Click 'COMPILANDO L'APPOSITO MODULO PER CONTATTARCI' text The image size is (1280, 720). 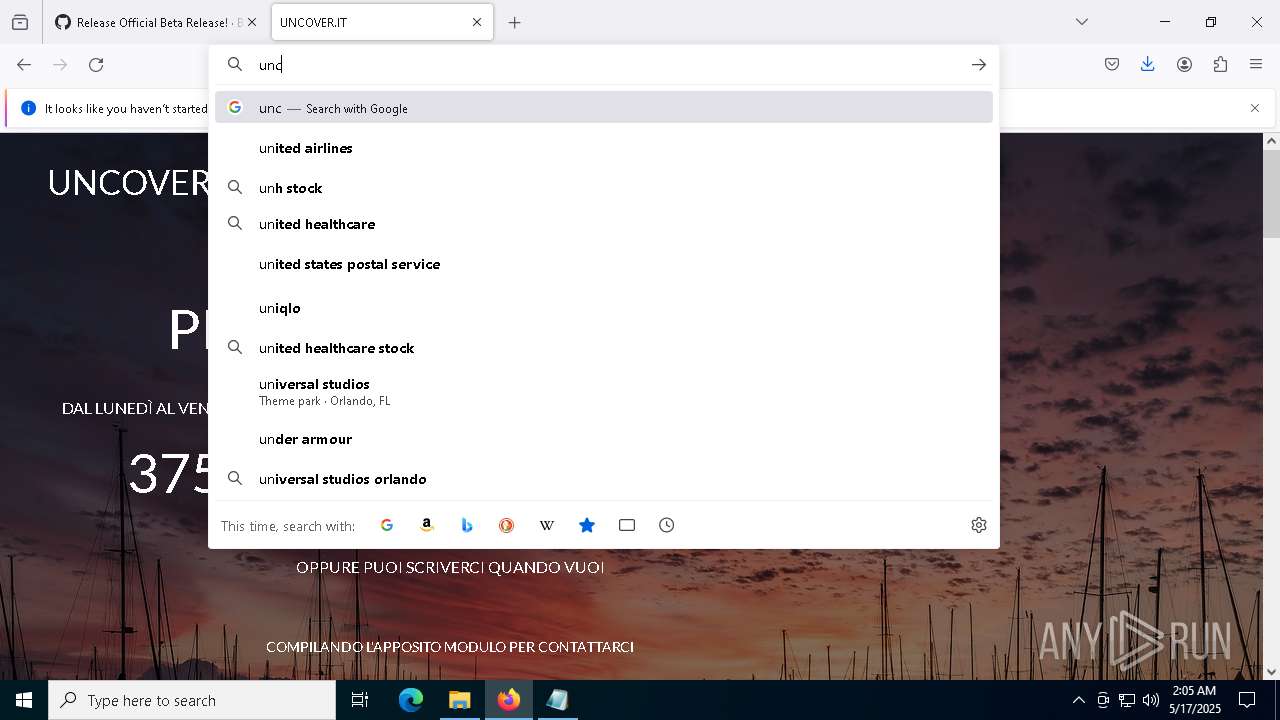(x=450, y=647)
